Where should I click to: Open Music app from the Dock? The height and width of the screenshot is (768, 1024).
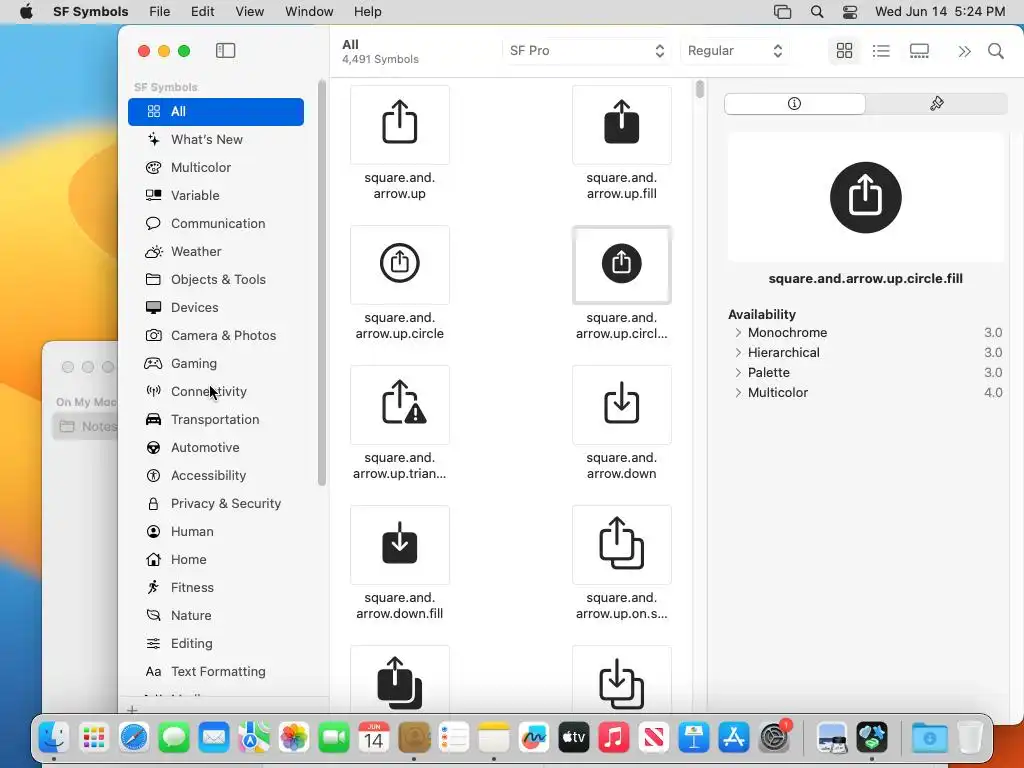click(x=613, y=738)
